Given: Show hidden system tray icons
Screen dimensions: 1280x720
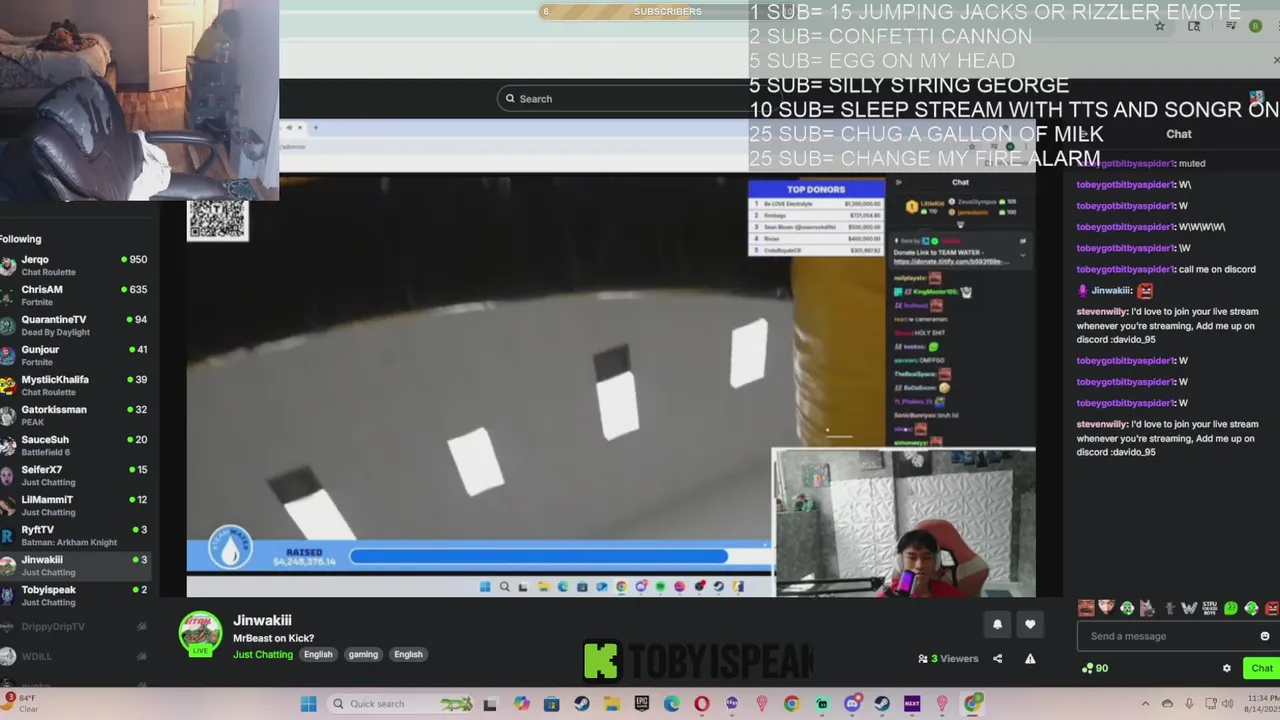Looking at the screenshot, I should click(1145, 704).
